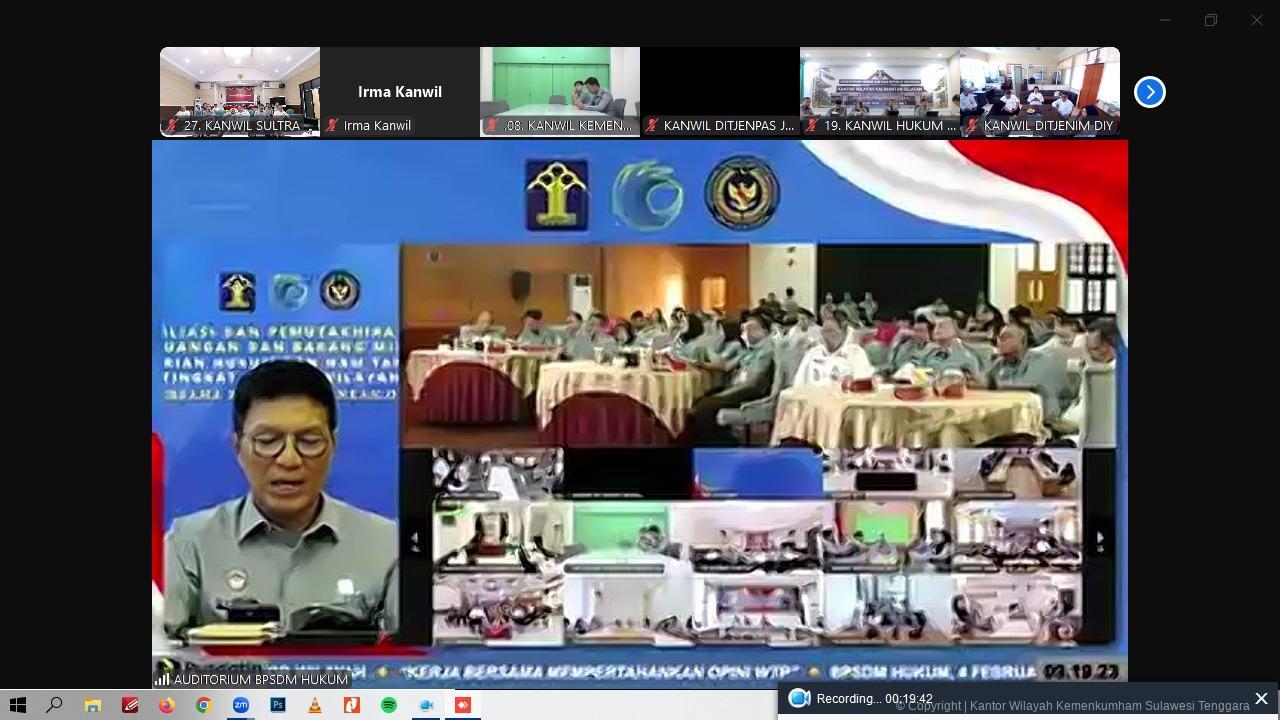Select the KANWIL DITJENIM DIY participant thumbnail
The width and height of the screenshot is (1280, 720).
[1040, 91]
